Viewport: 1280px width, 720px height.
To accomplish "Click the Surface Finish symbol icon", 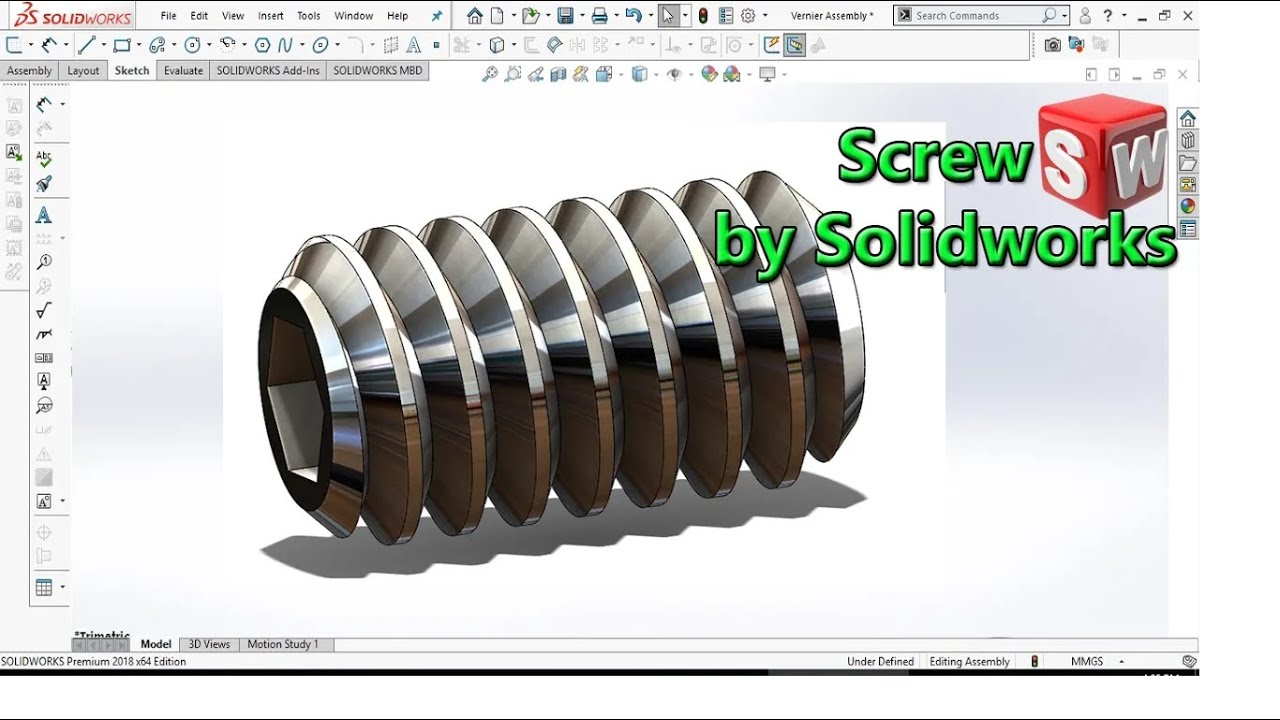I will click(x=43, y=311).
